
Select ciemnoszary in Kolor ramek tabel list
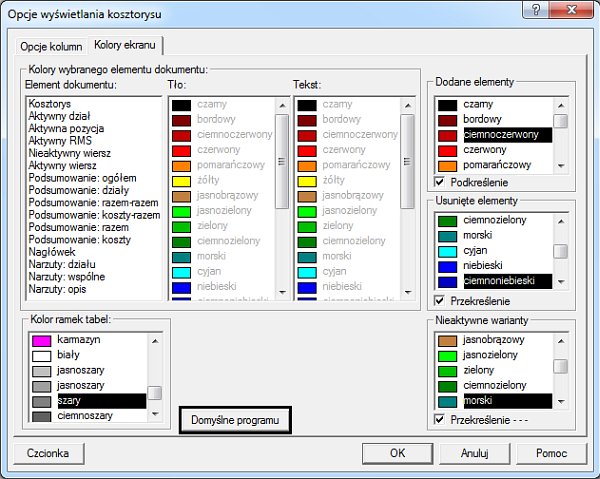coord(86,415)
